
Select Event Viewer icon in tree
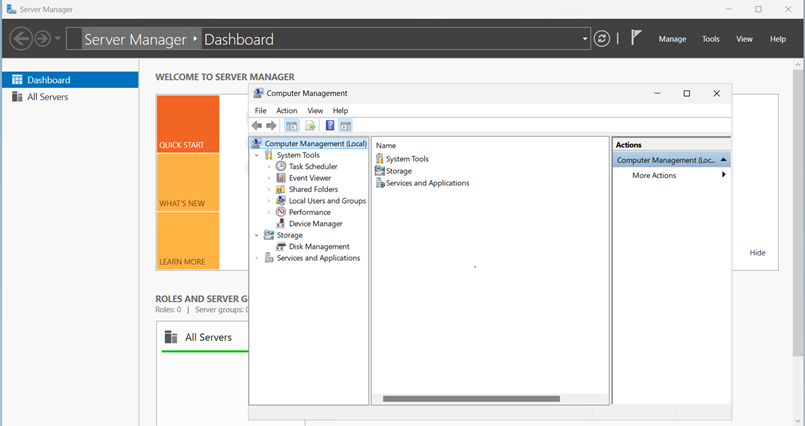pyautogui.click(x=281, y=178)
